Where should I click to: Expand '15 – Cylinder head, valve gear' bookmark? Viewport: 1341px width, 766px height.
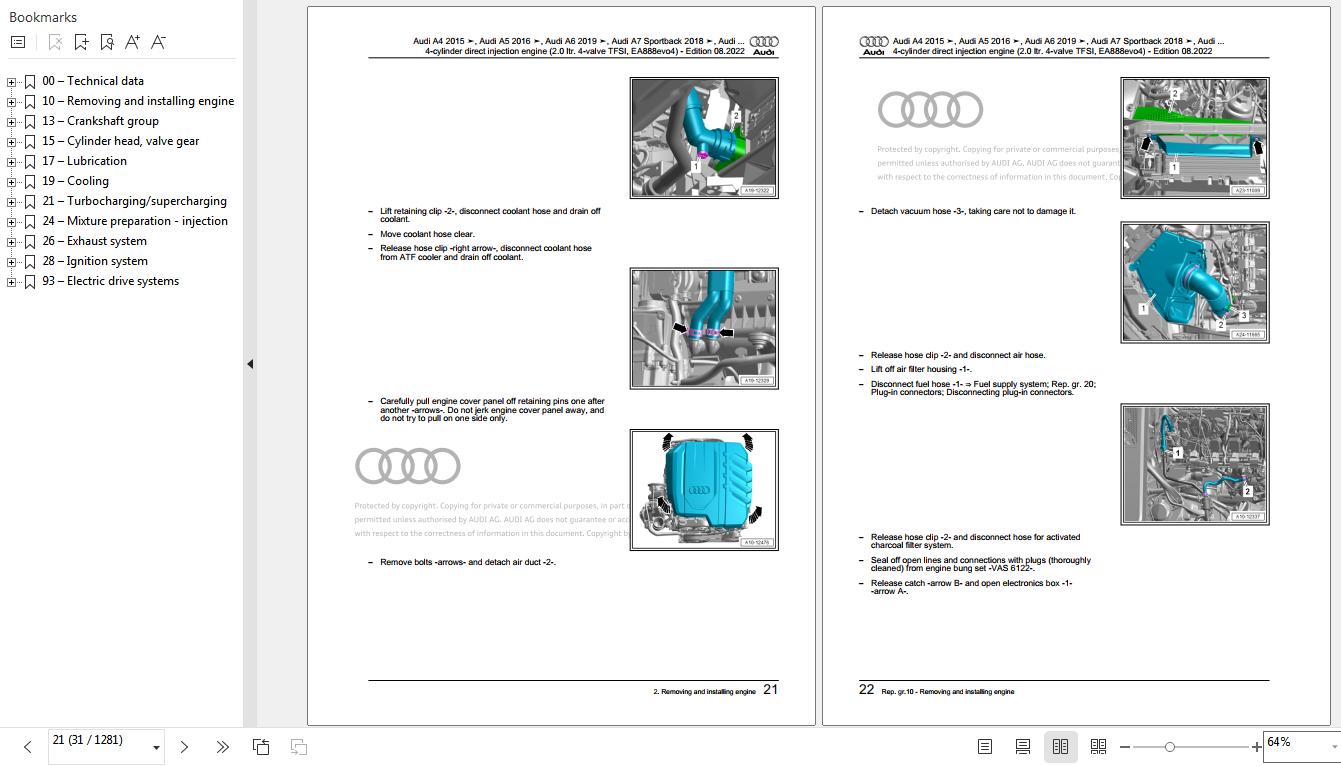(11, 142)
